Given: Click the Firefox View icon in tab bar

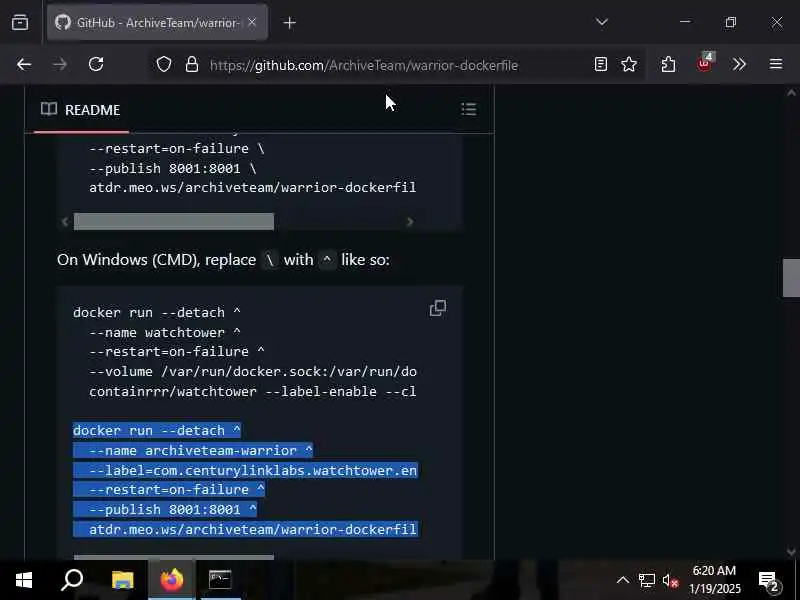Looking at the screenshot, I should pyautogui.click(x=20, y=22).
